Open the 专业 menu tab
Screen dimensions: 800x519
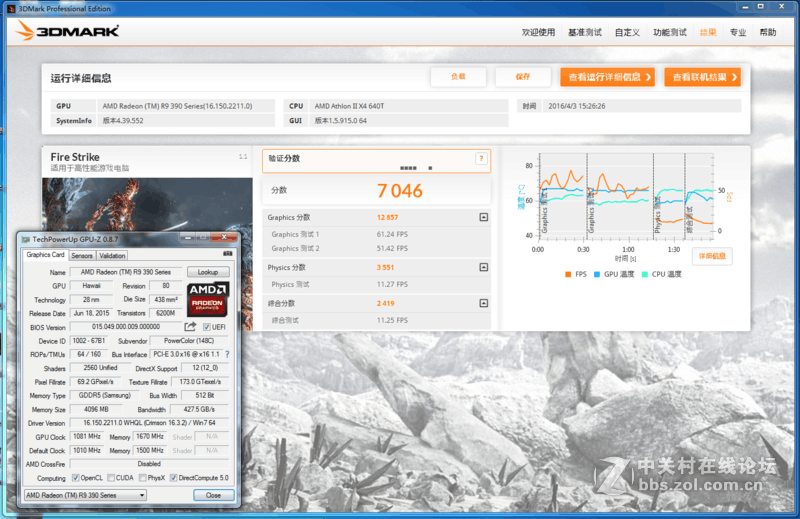[x=738, y=32]
